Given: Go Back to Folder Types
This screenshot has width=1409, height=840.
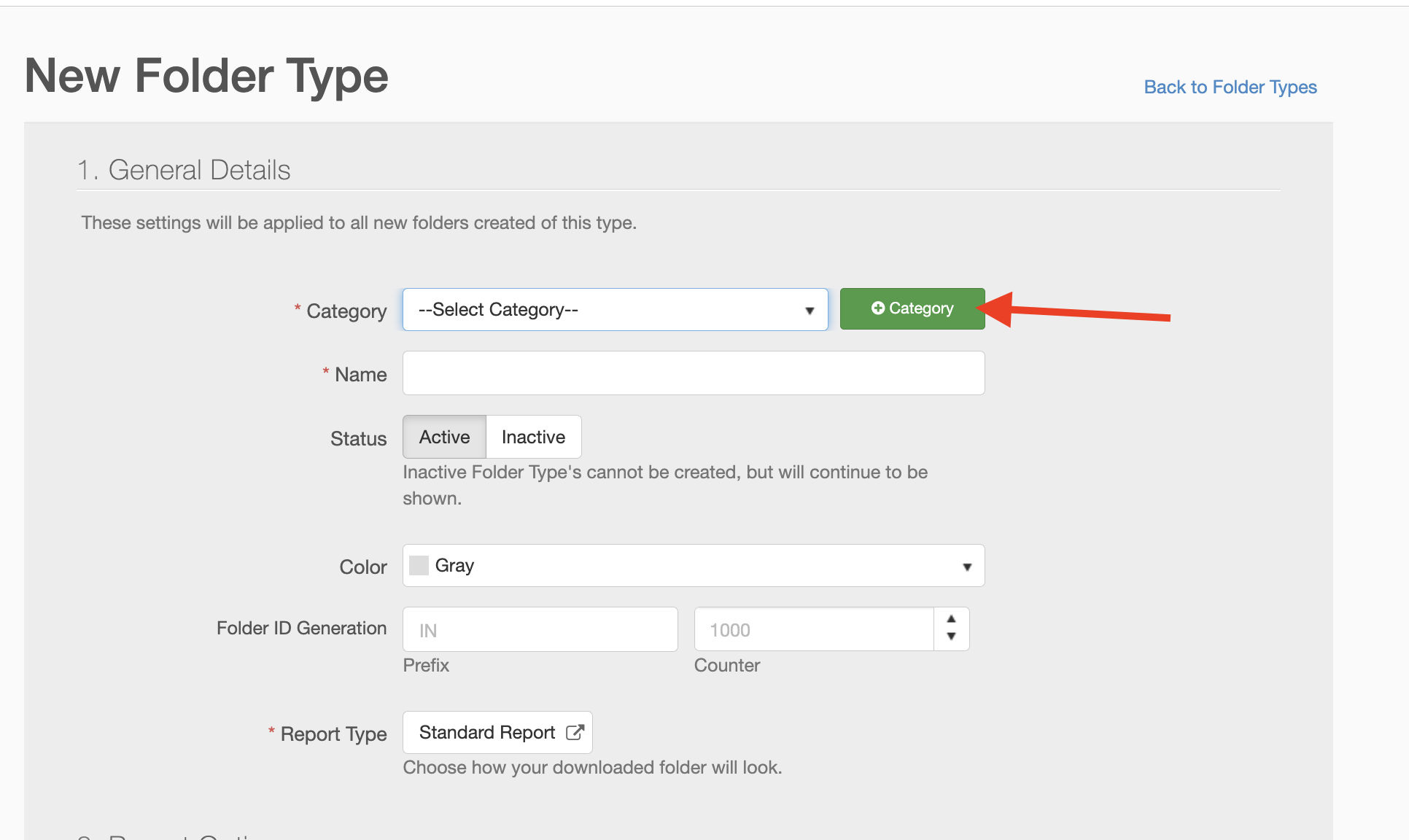Looking at the screenshot, I should (x=1230, y=87).
